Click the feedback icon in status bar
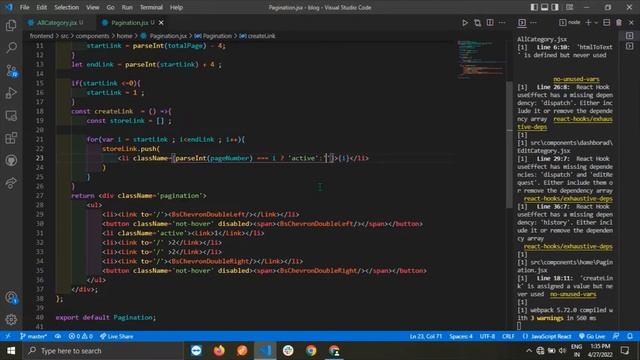This screenshot has height=360, width=640. (616, 336)
